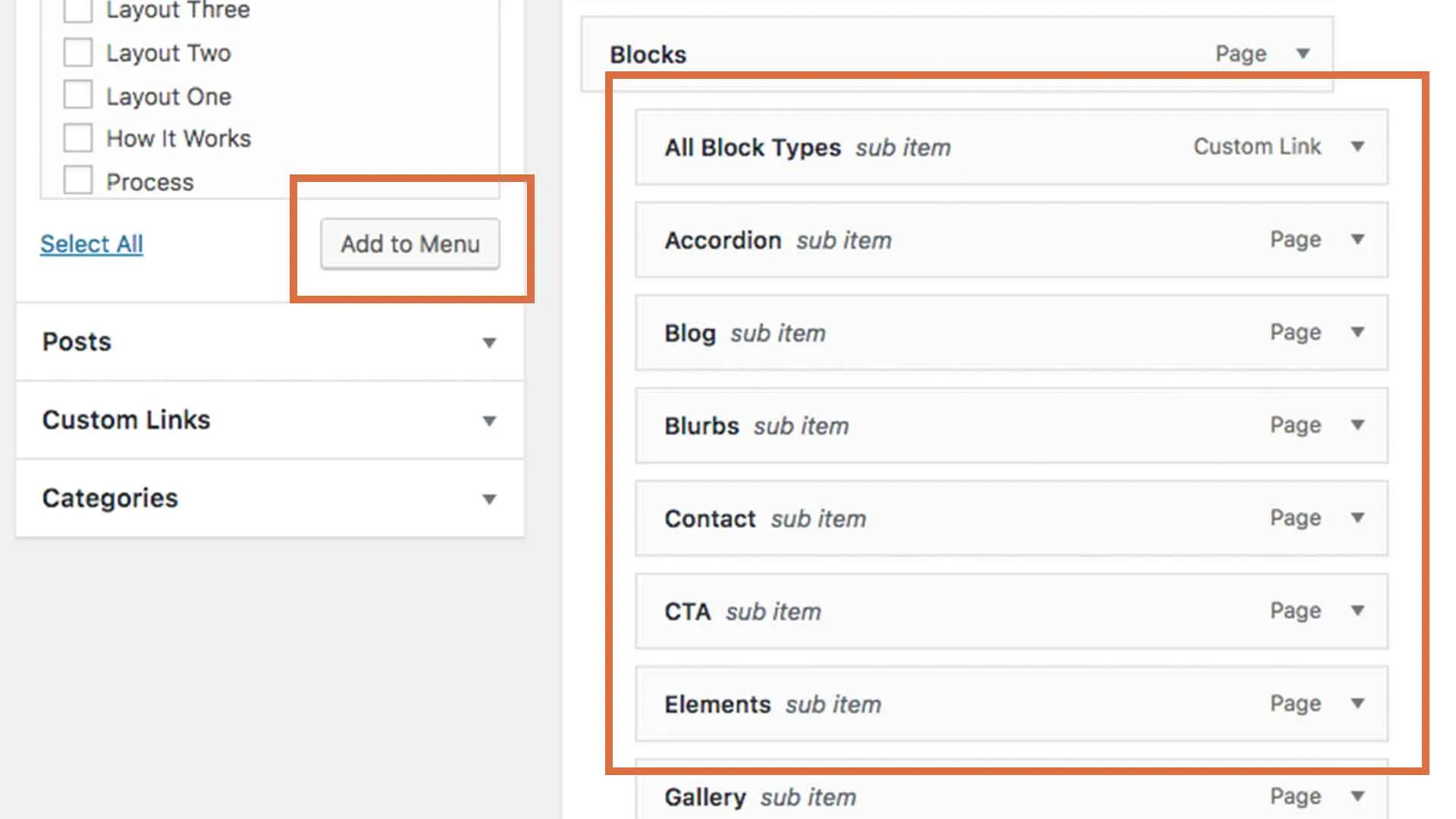Open Blog sub item settings arrow
This screenshot has width=1456, height=819.
point(1357,332)
